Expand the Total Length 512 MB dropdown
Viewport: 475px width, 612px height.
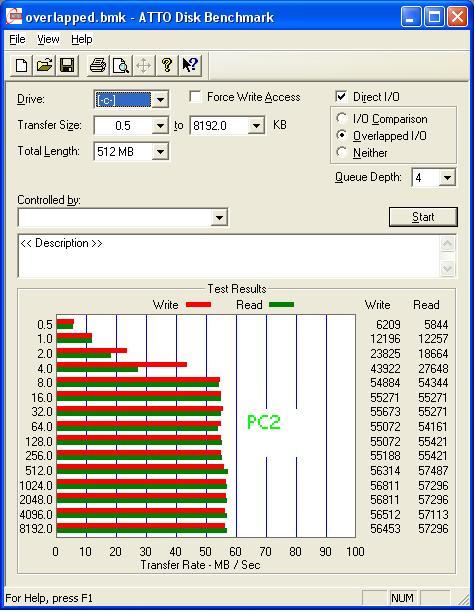pyautogui.click(x=160, y=151)
